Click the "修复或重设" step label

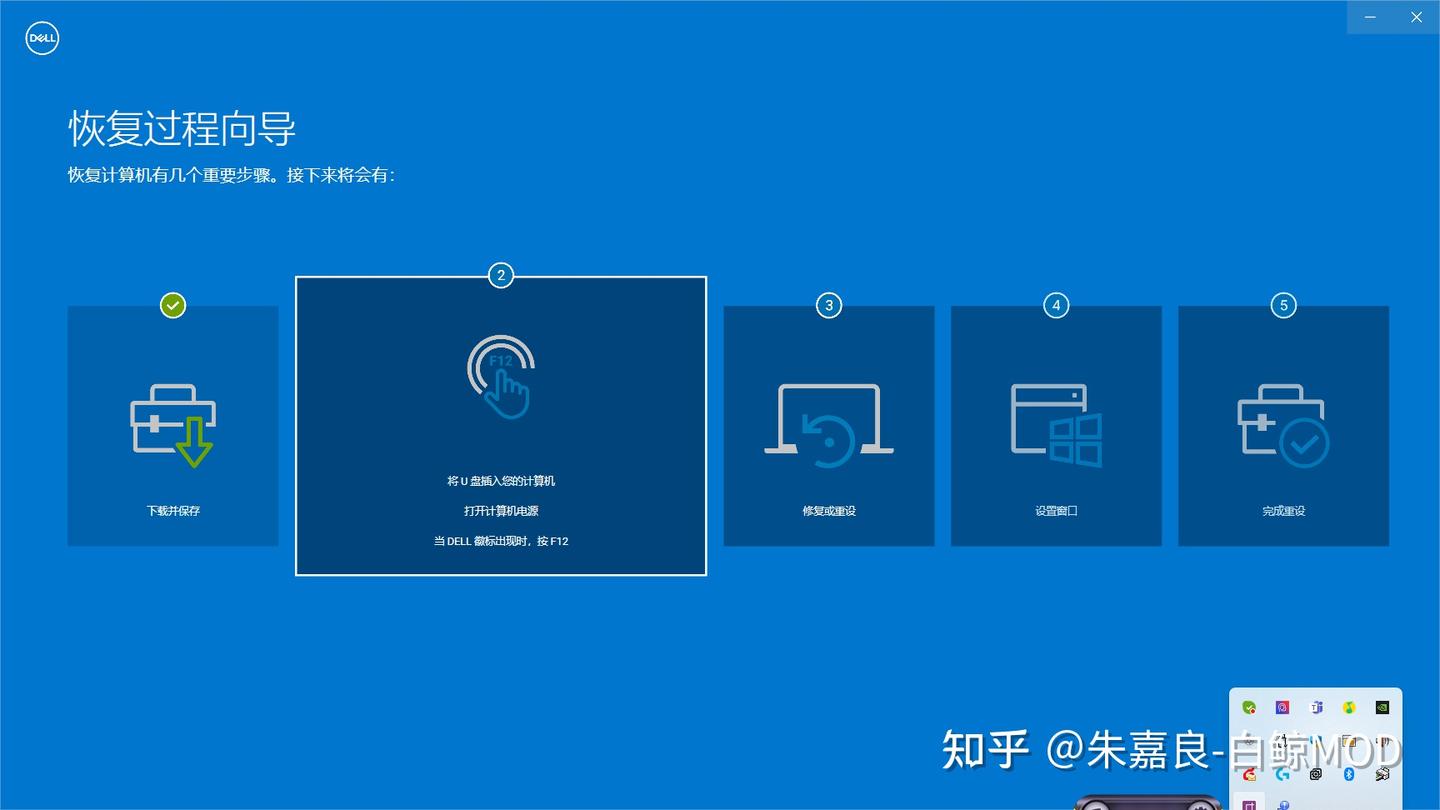(x=828, y=511)
